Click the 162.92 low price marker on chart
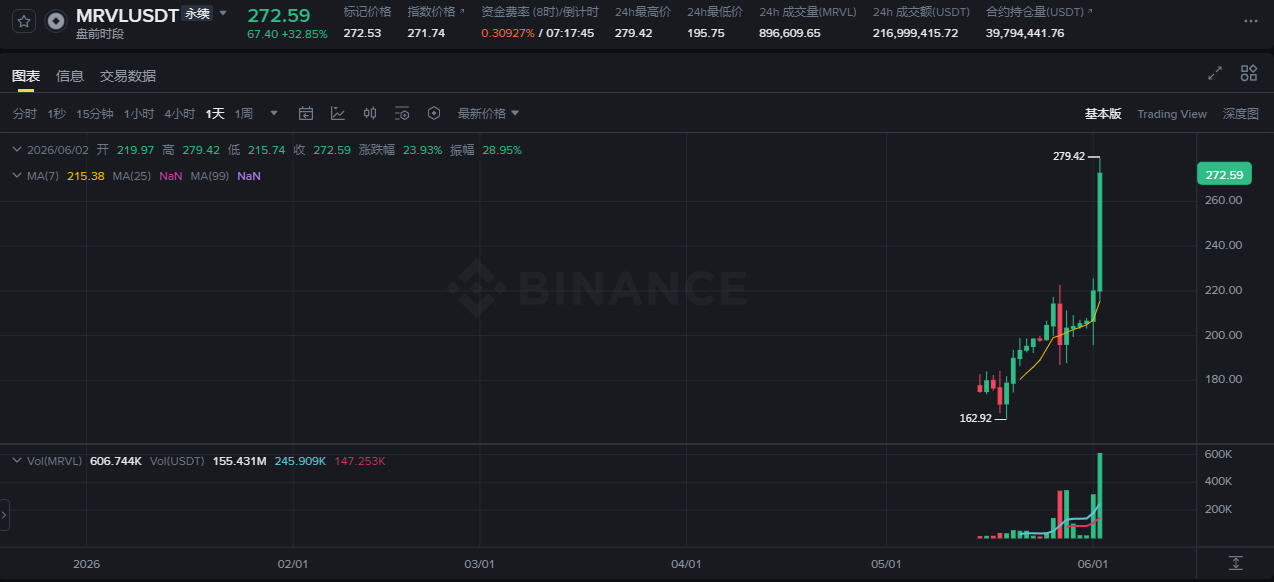 [x=975, y=418]
